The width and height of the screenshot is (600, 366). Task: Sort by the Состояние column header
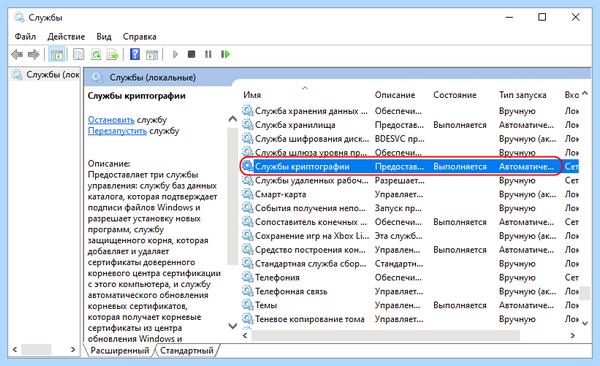pyautogui.click(x=455, y=95)
